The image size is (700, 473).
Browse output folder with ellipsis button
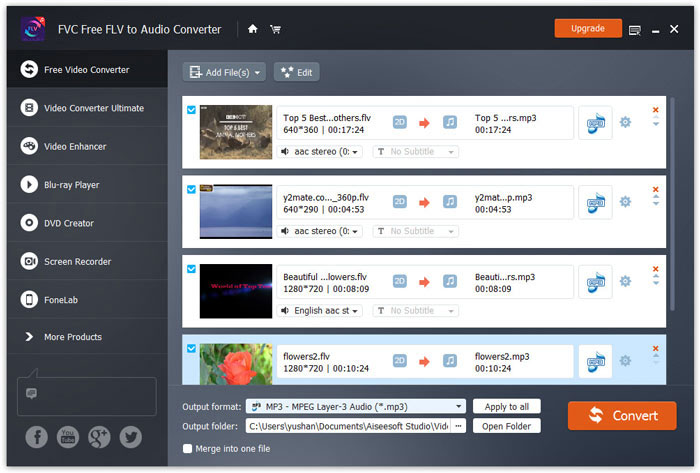pos(458,426)
